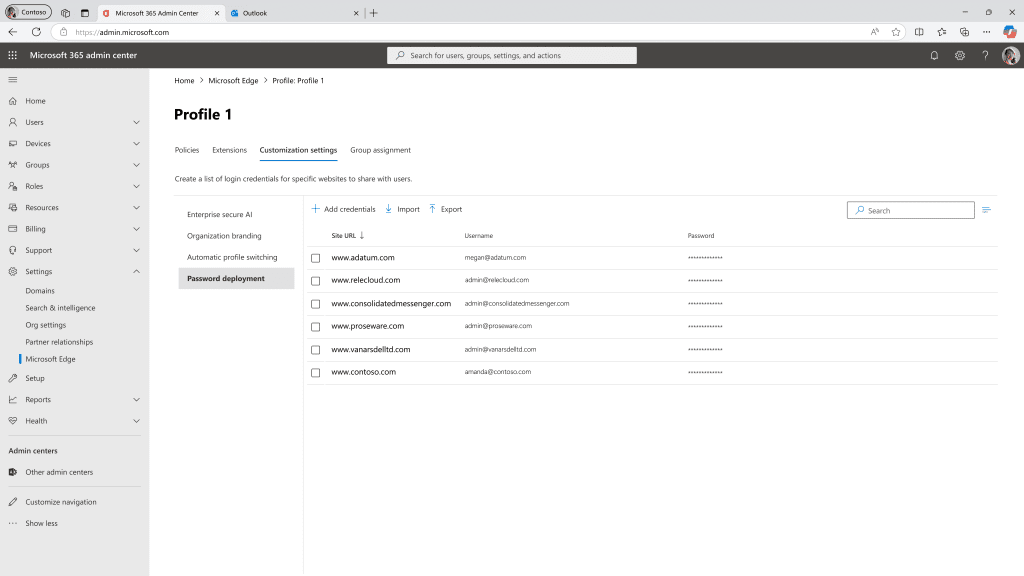Open the Password deployment section
The image size is (1024, 576).
(236, 278)
